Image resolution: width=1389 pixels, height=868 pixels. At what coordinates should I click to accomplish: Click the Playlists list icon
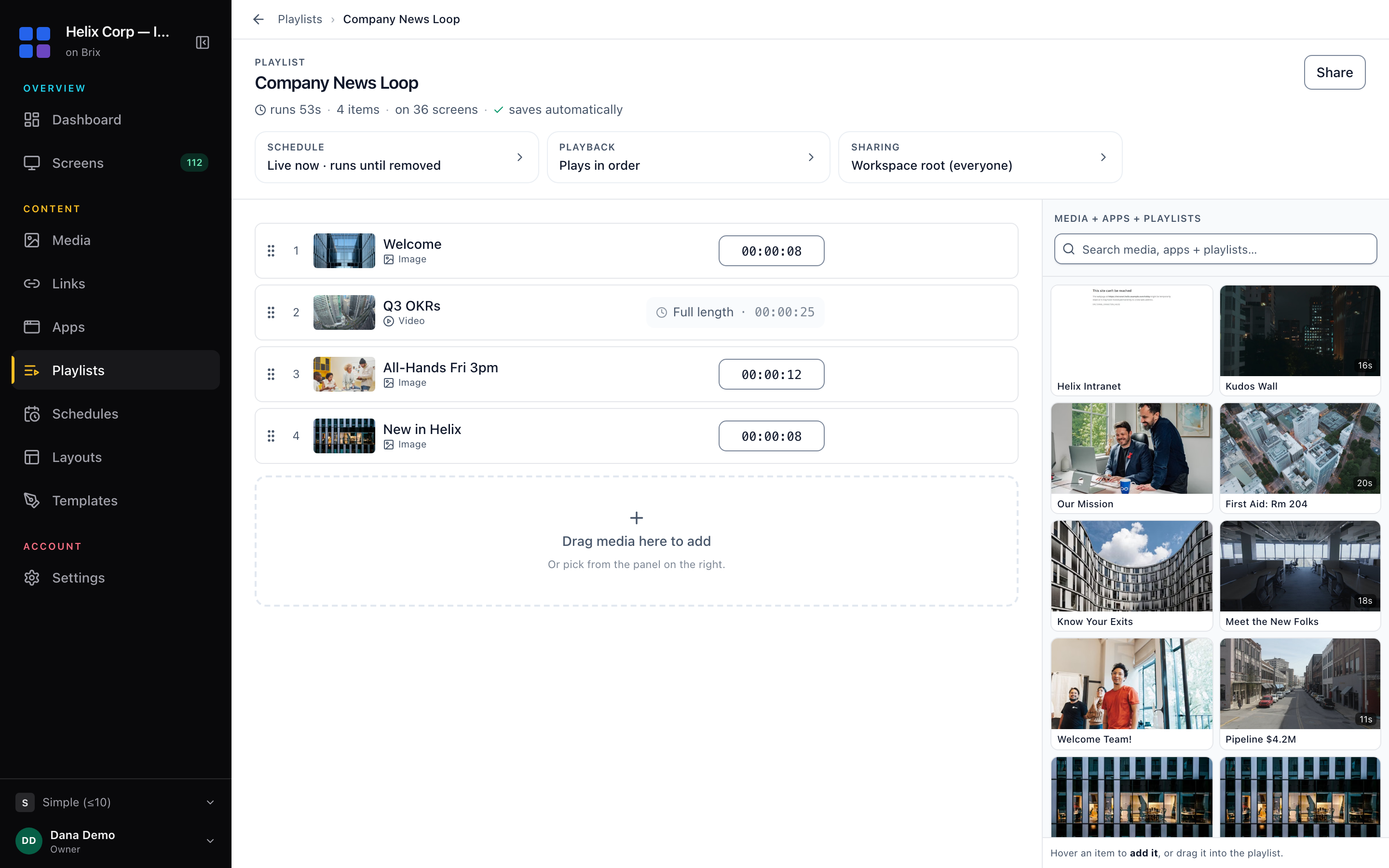click(x=31, y=370)
